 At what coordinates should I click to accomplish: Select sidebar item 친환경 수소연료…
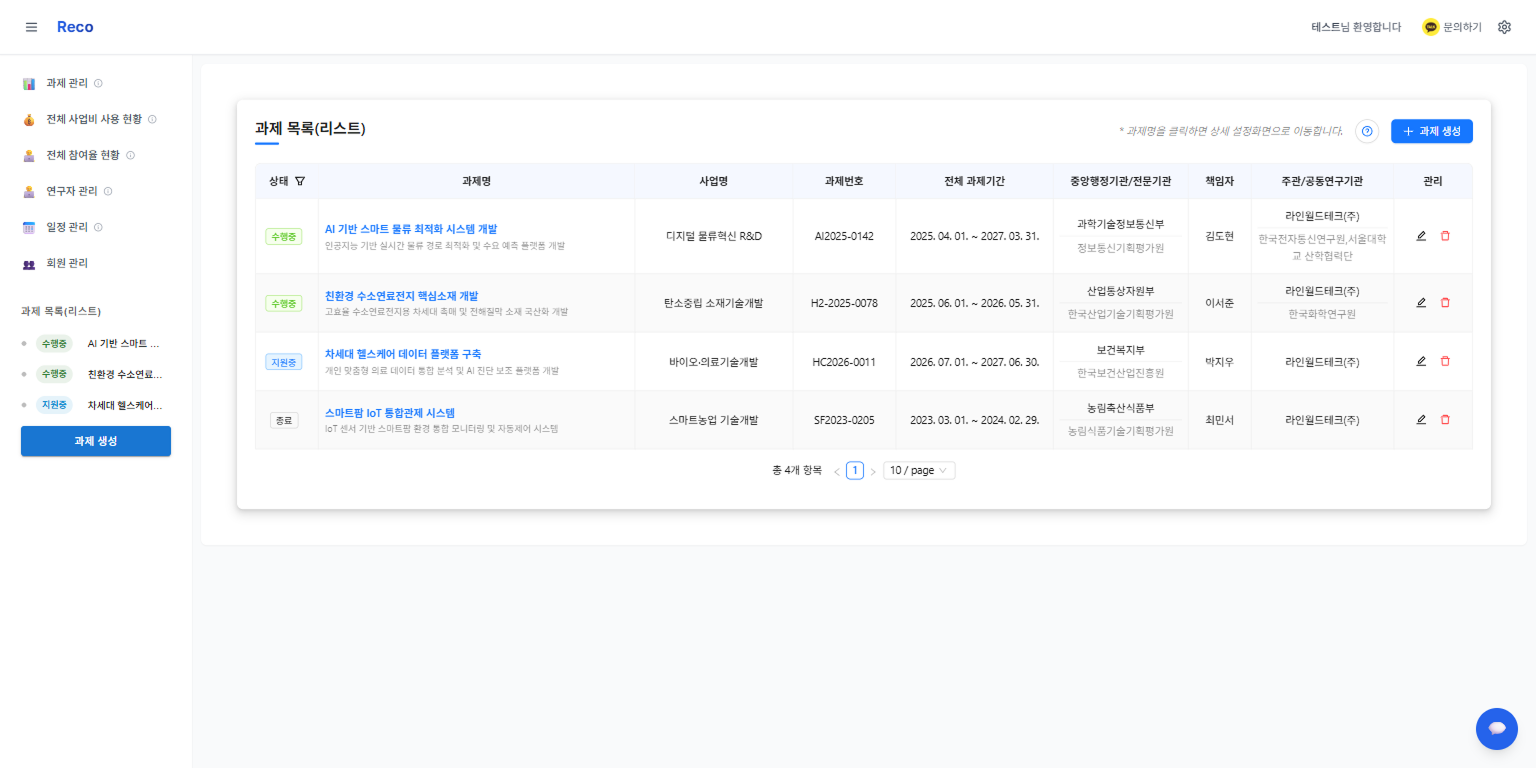(x=125, y=374)
